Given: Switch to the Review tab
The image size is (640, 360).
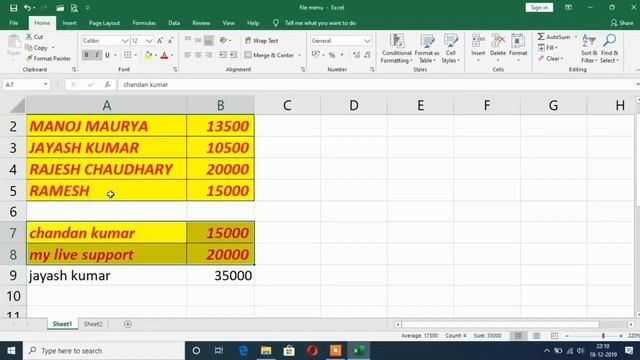Looking at the screenshot, I should click(x=201, y=23).
